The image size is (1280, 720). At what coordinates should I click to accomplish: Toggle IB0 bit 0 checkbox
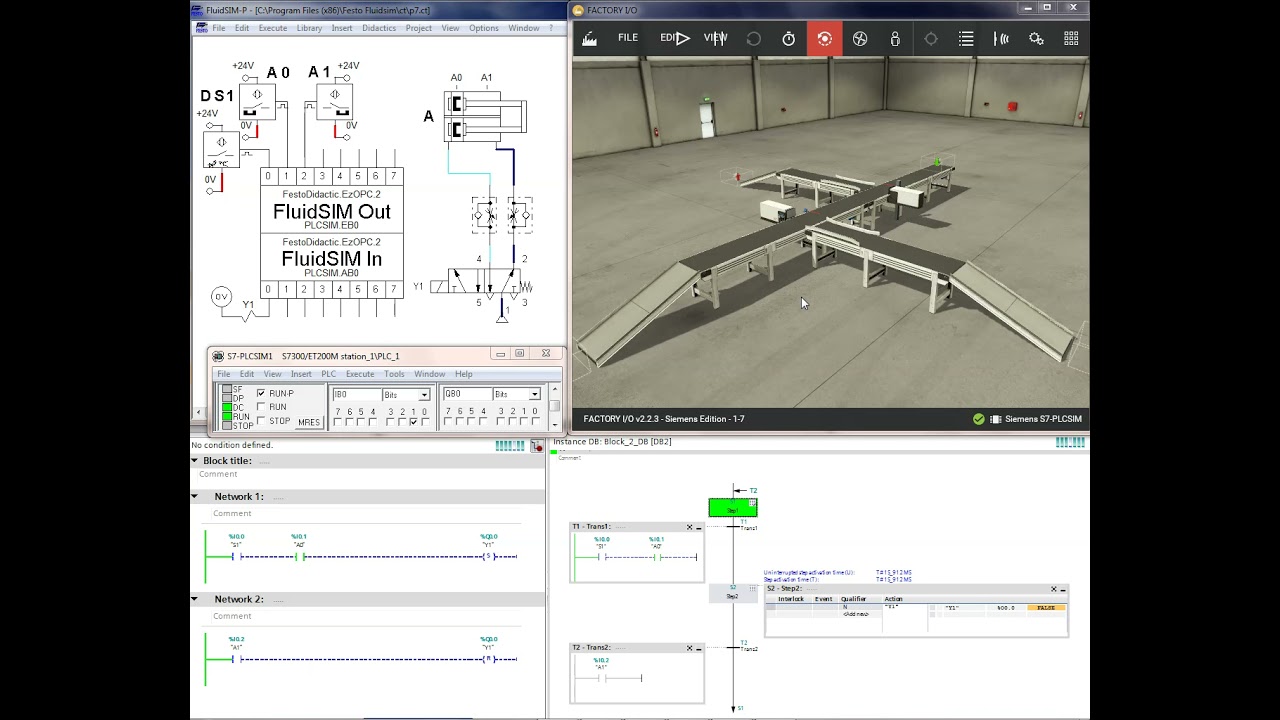click(x=425, y=422)
